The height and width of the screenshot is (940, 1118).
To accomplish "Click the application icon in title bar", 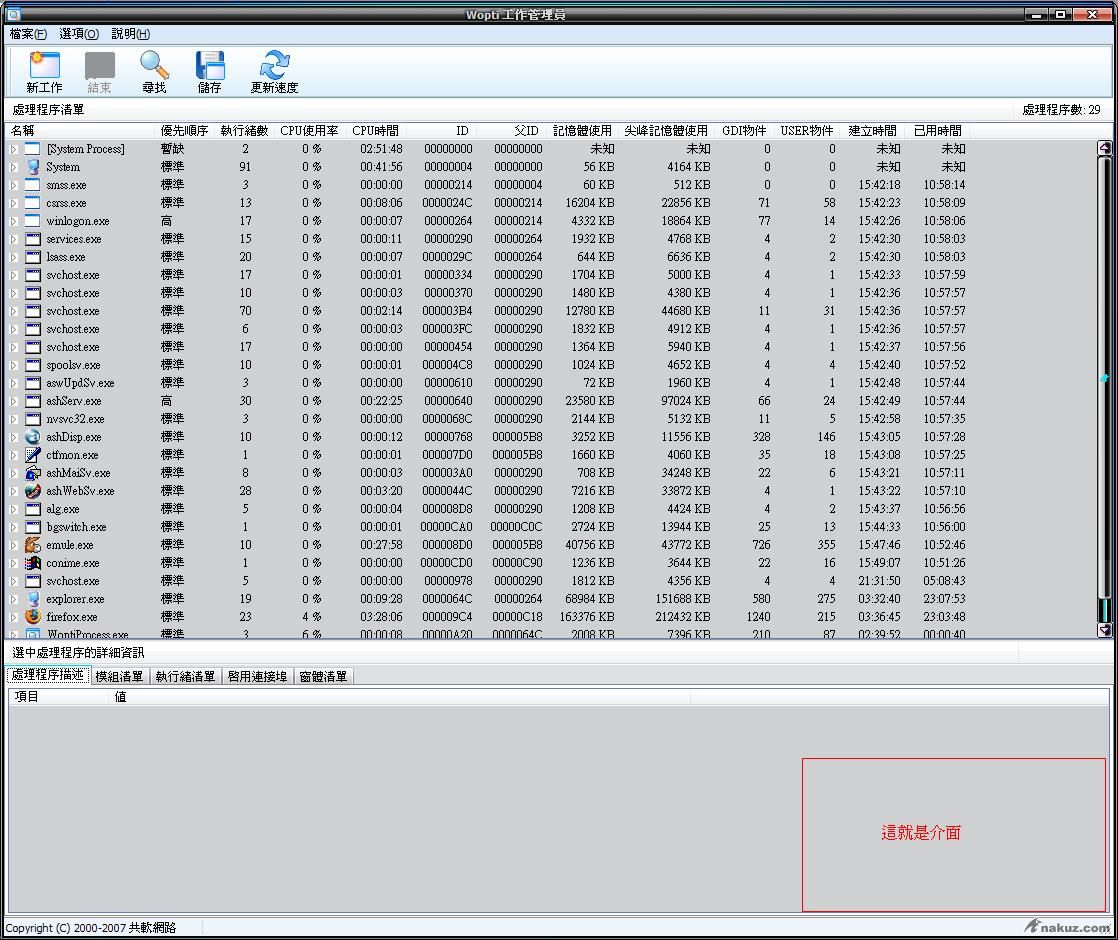I will pos(13,14).
